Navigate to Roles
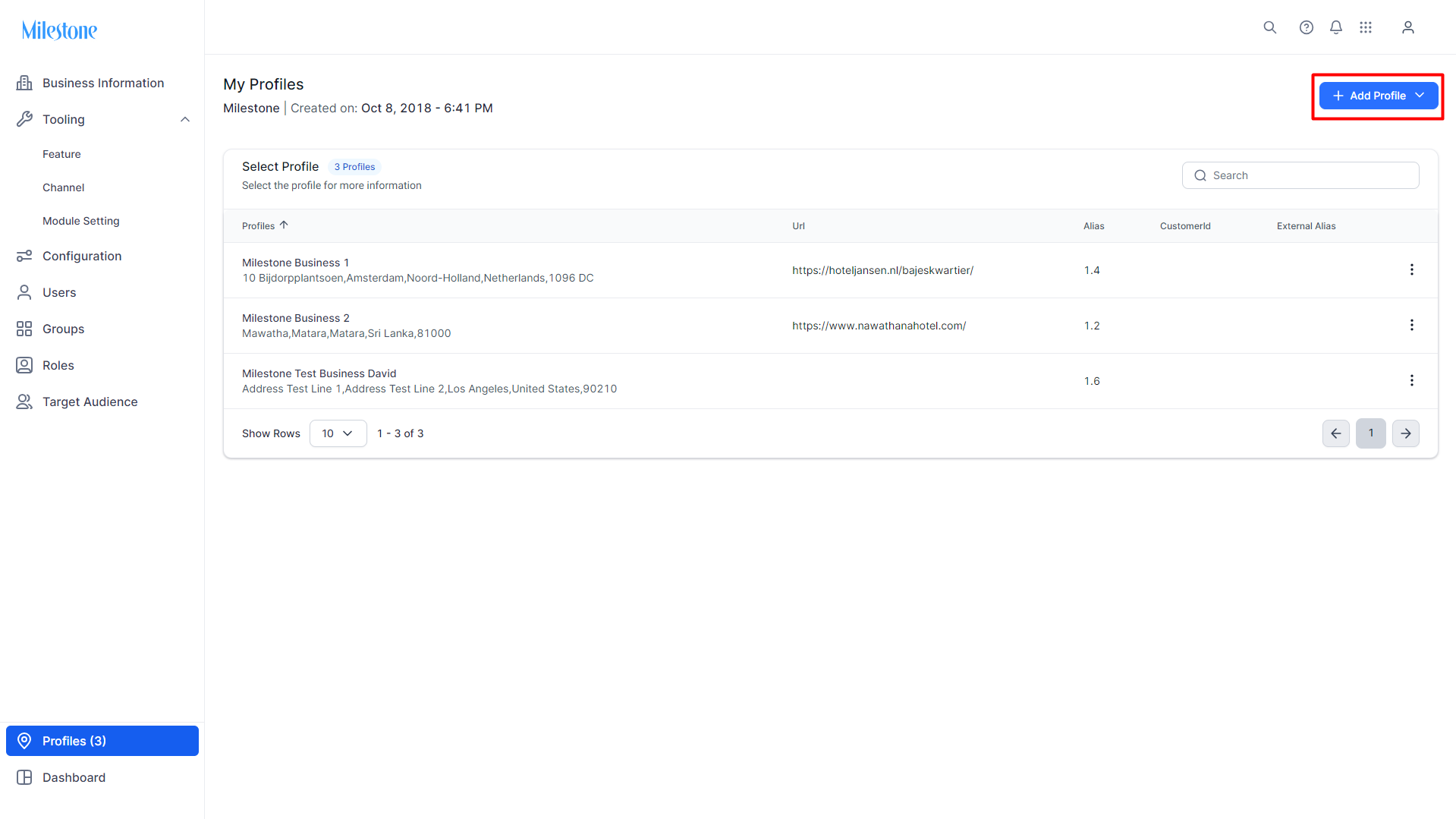Image resolution: width=1456 pixels, height=819 pixels. (102, 365)
